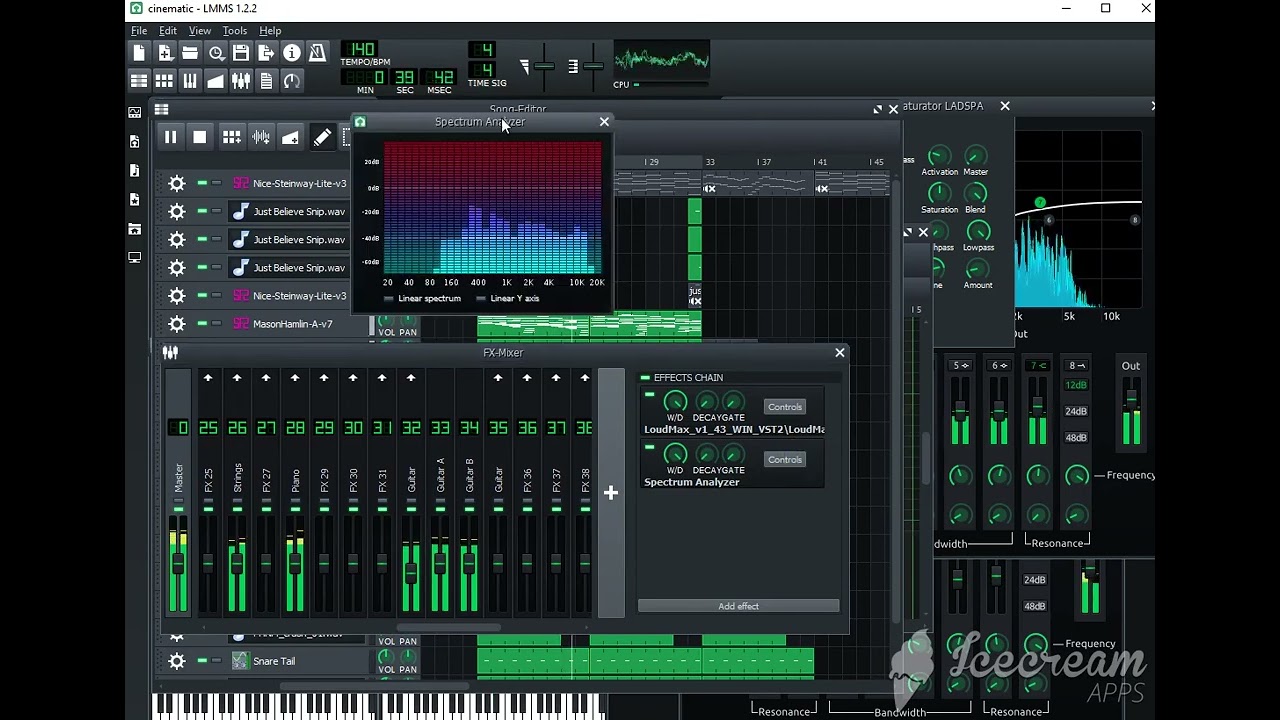Image resolution: width=1280 pixels, height=720 pixels.
Task: Solo the first Nice-Steinway-Lite-v3 track
Action: 216,184
